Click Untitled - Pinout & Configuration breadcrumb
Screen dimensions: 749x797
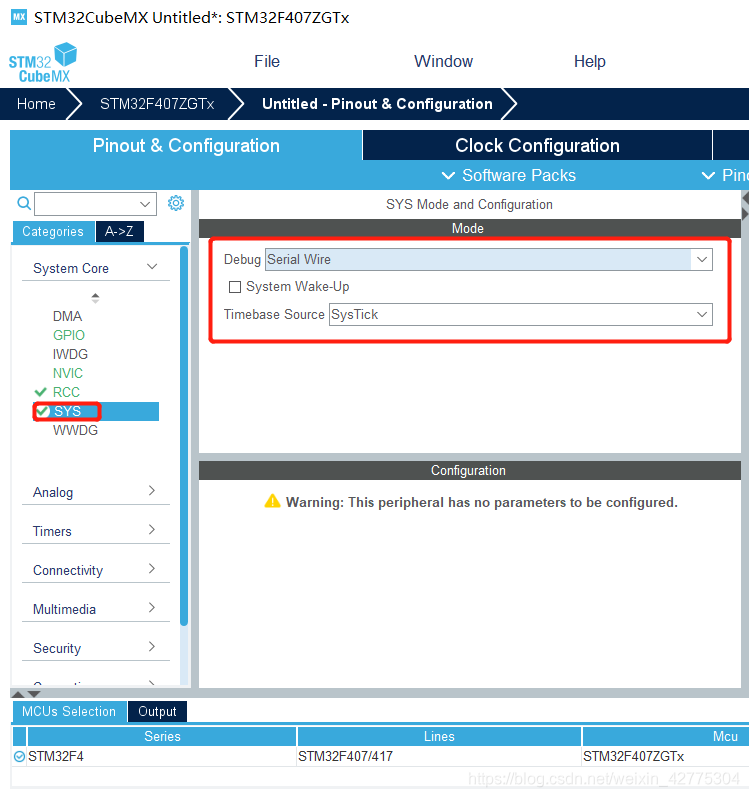[x=377, y=104]
